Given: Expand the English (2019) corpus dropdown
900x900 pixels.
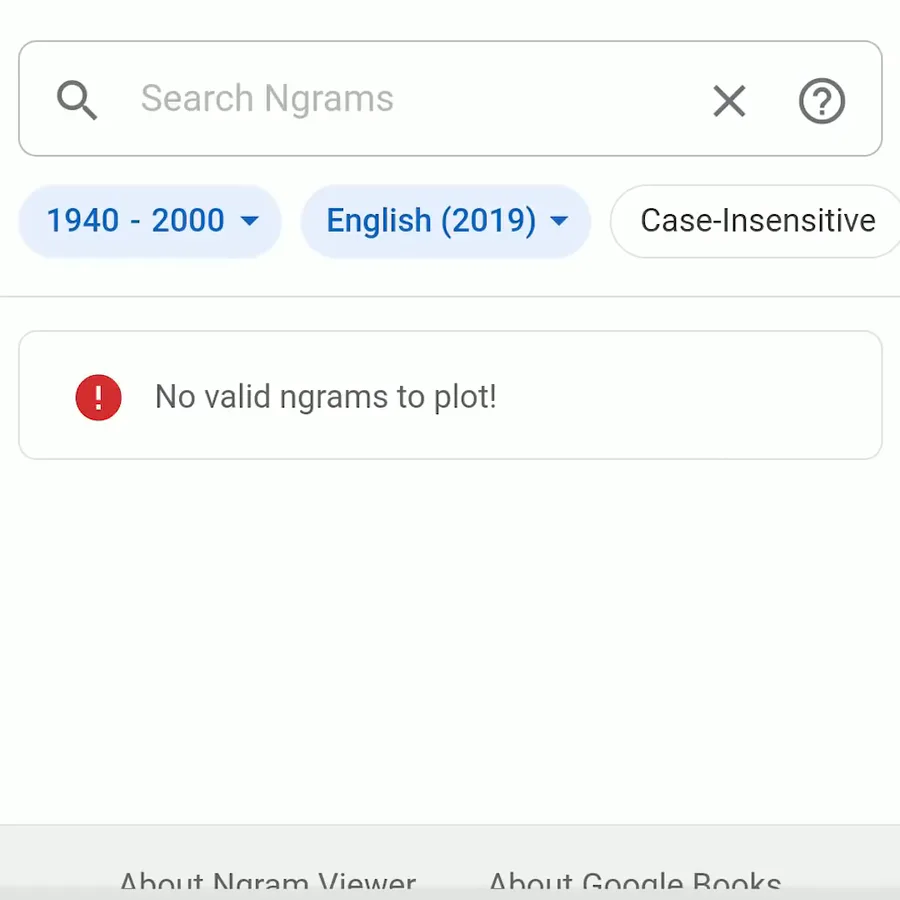Looking at the screenshot, I should 446,221.
